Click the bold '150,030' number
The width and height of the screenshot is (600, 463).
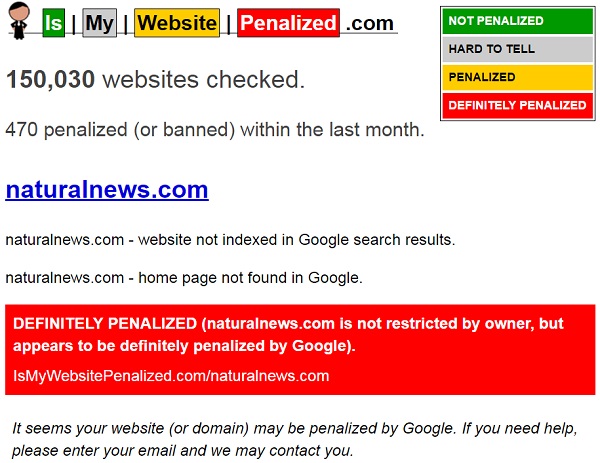click(50, 80)
